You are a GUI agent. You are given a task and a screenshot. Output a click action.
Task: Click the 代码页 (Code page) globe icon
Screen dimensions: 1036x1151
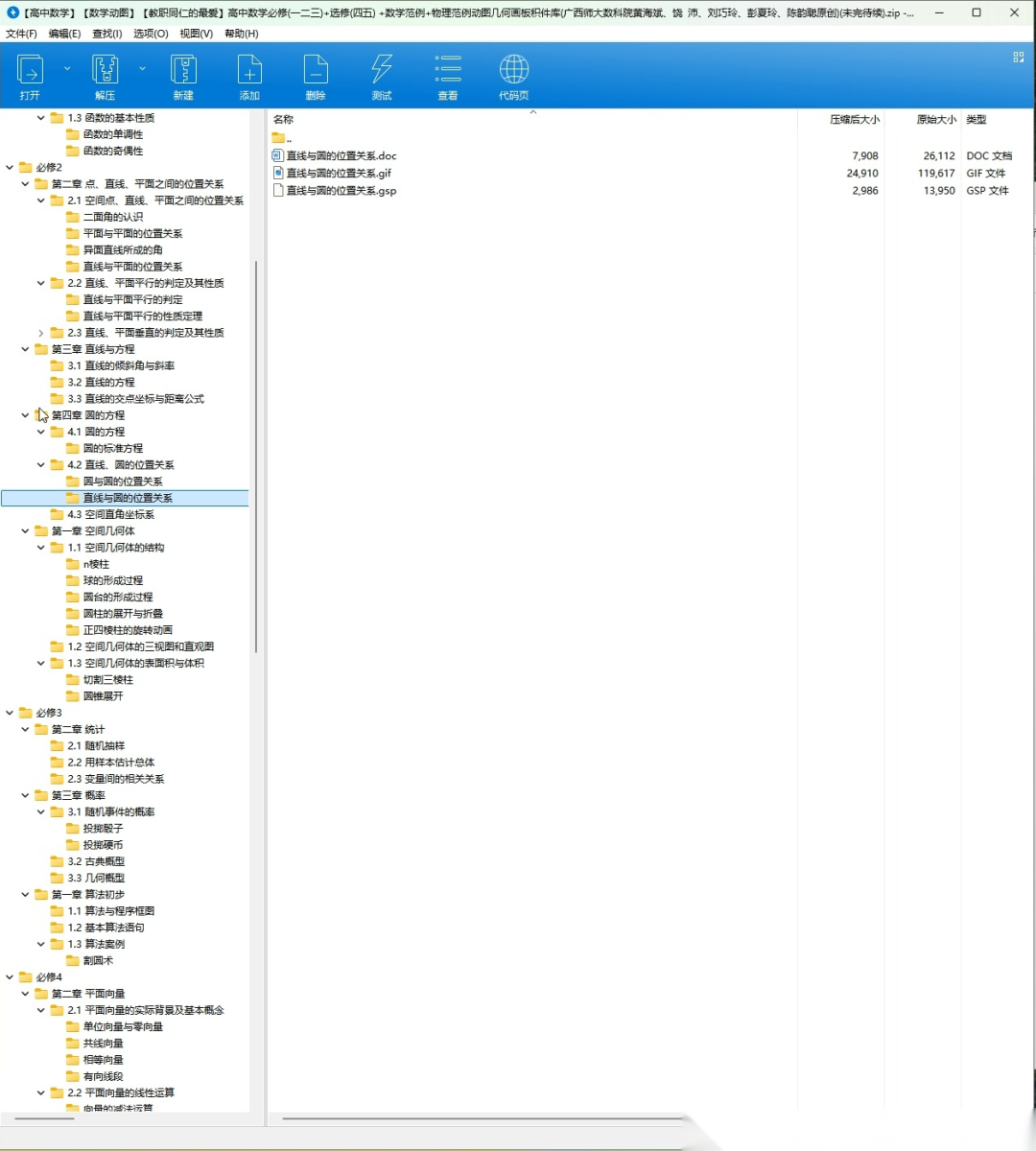(x=514, y=76)
